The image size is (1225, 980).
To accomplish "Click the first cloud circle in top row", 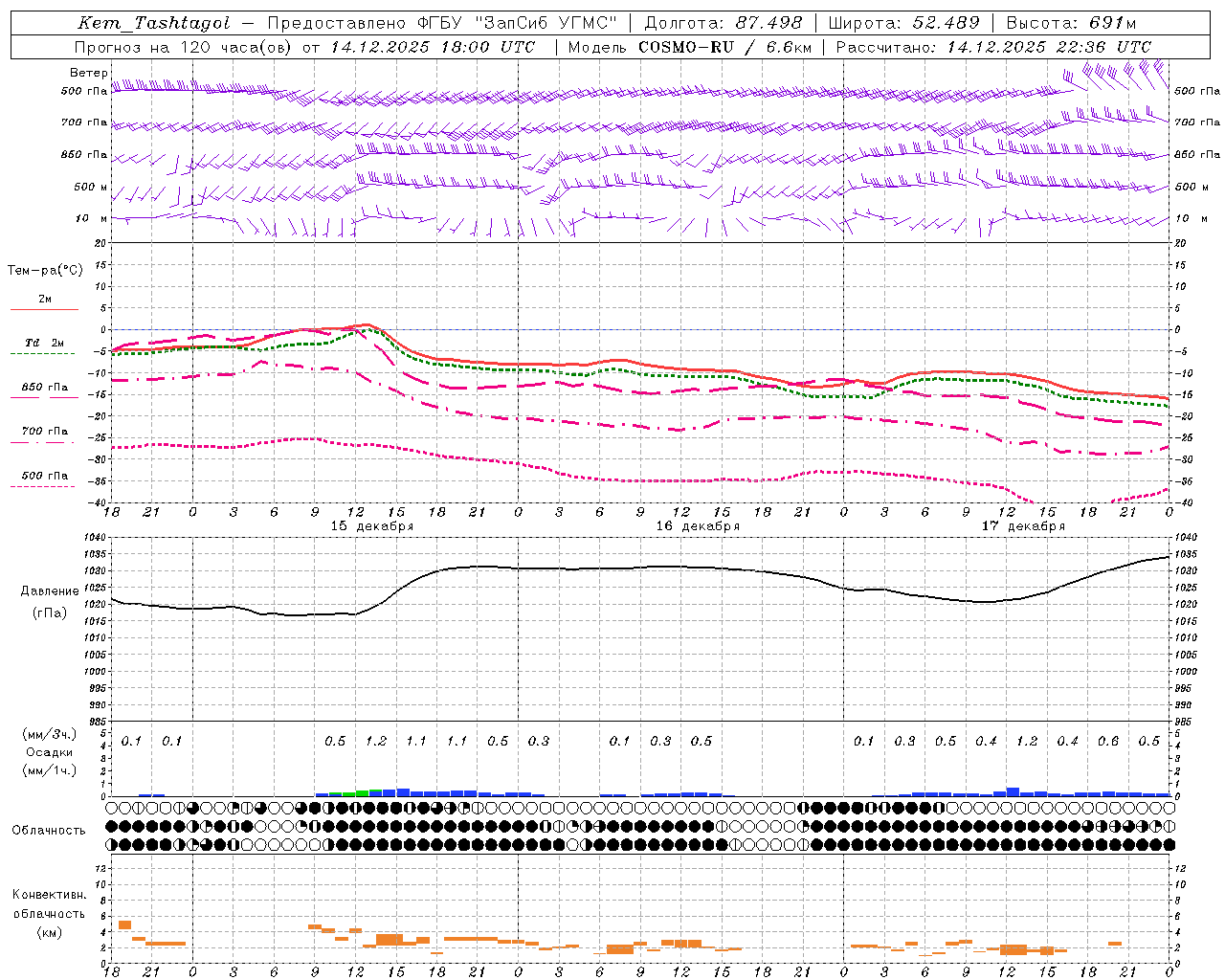I will pos(112,808).
